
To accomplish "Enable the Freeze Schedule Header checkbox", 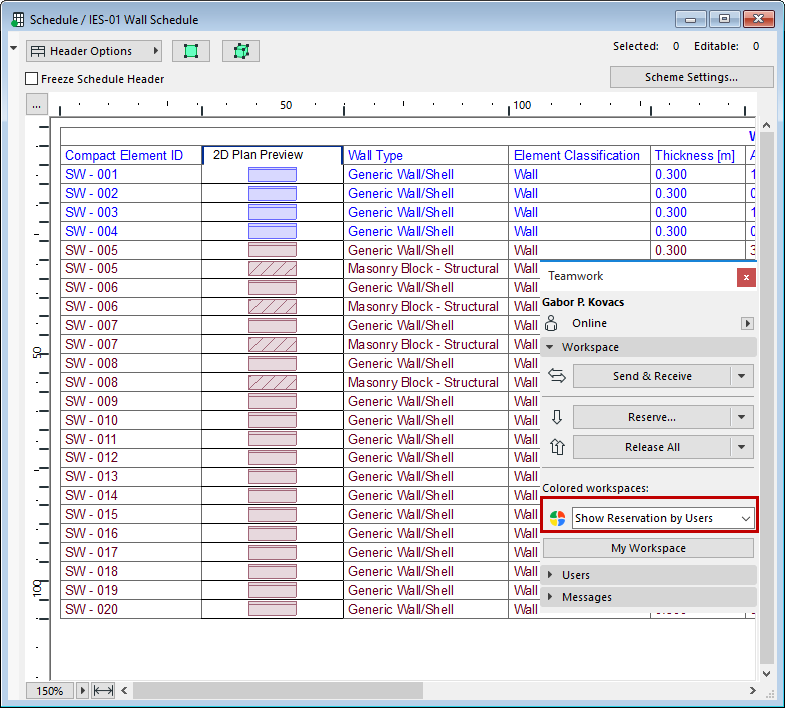I will pyautogui.click(x=32, y=79).
